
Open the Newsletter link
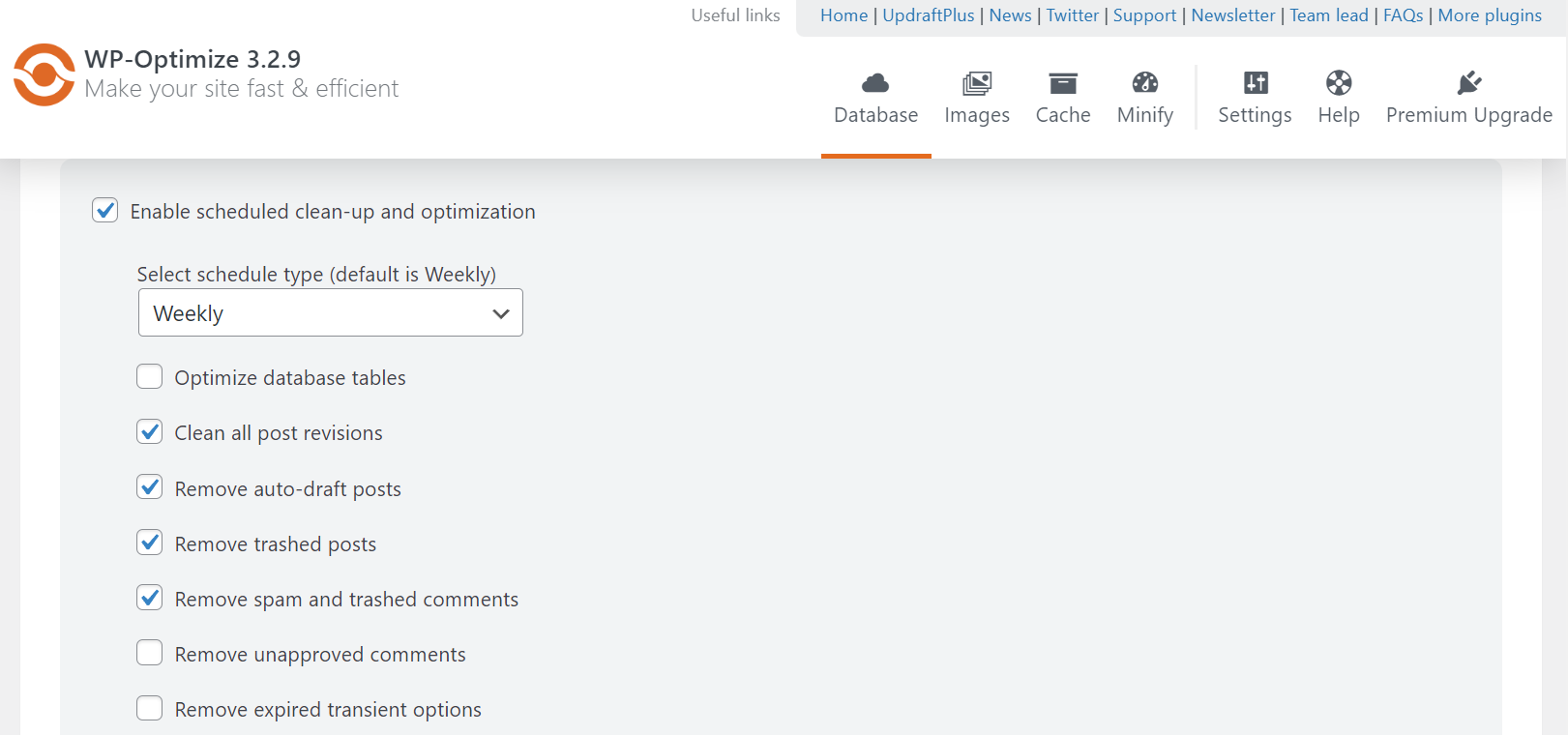pos(1233,15)
